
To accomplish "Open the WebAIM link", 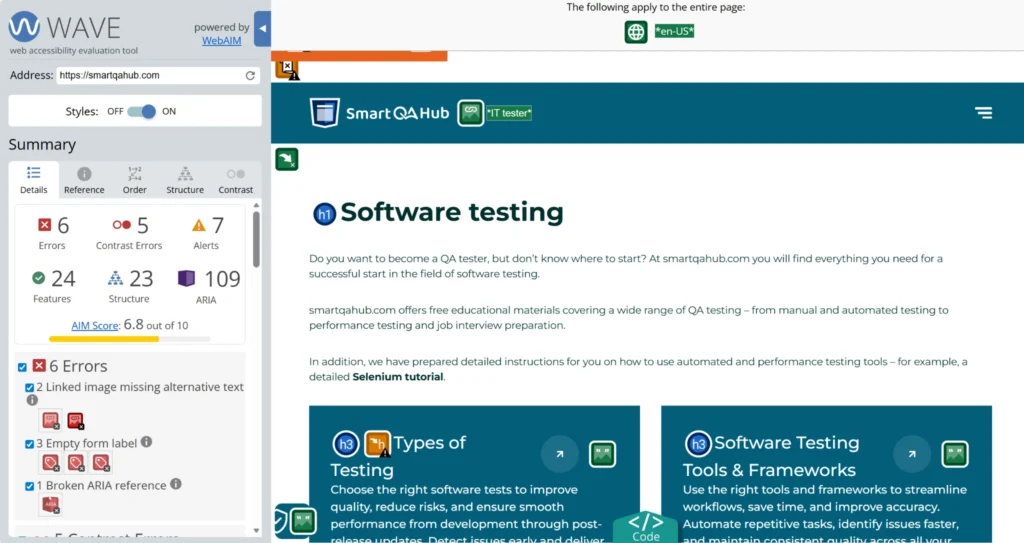I will pos(221,41).
